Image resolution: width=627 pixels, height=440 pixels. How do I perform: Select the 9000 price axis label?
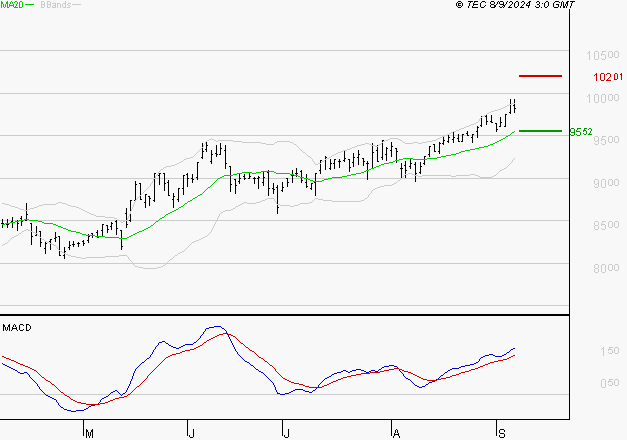click(606, 183)
